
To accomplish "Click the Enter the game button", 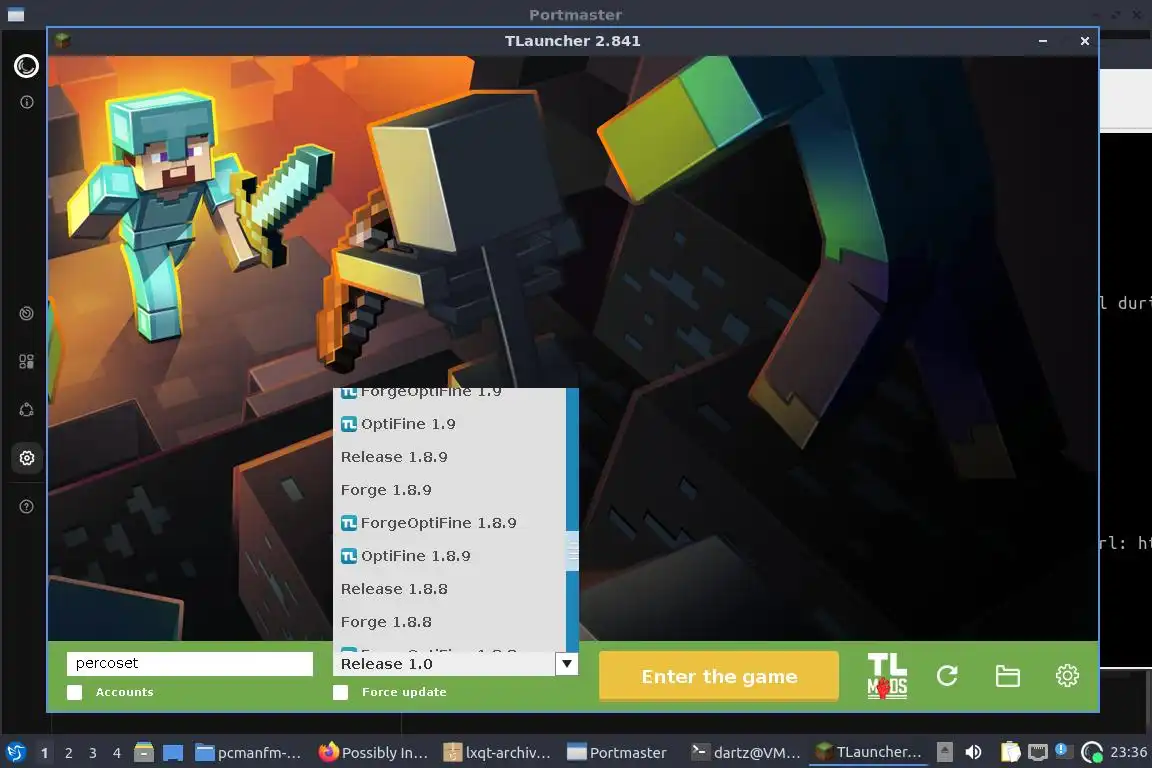I will (719, 675).
